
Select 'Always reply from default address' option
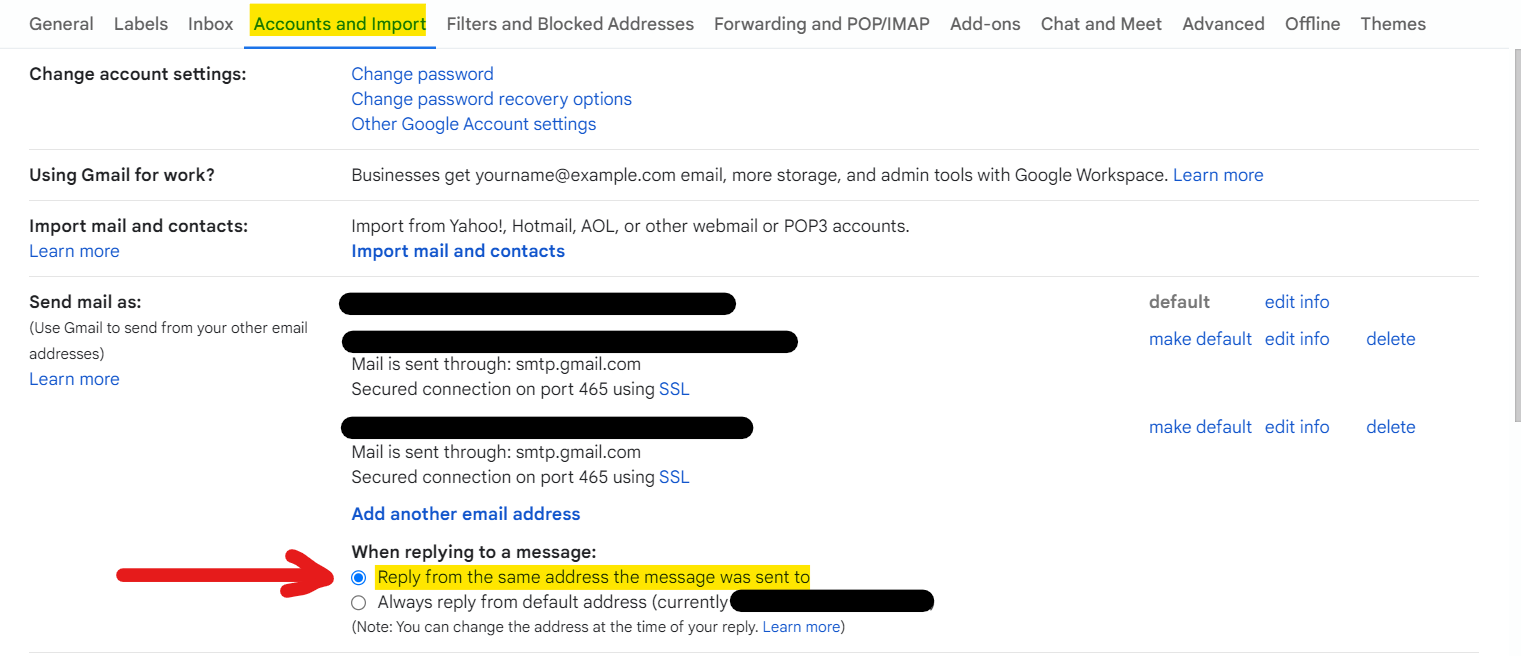[358, 603]
